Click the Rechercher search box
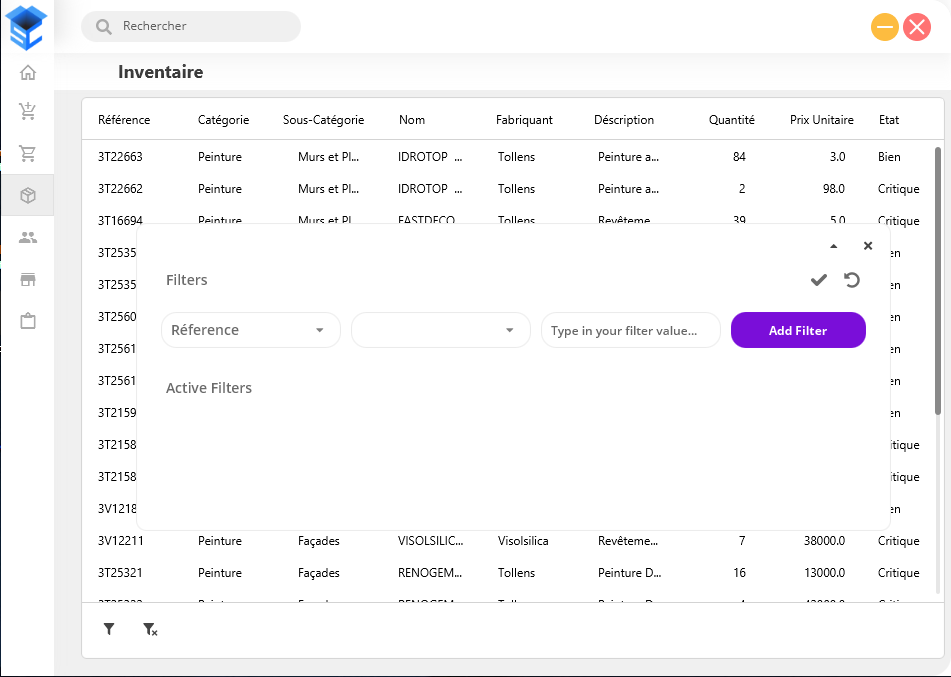This screenshot has height=677, width=951. point(200,26)
